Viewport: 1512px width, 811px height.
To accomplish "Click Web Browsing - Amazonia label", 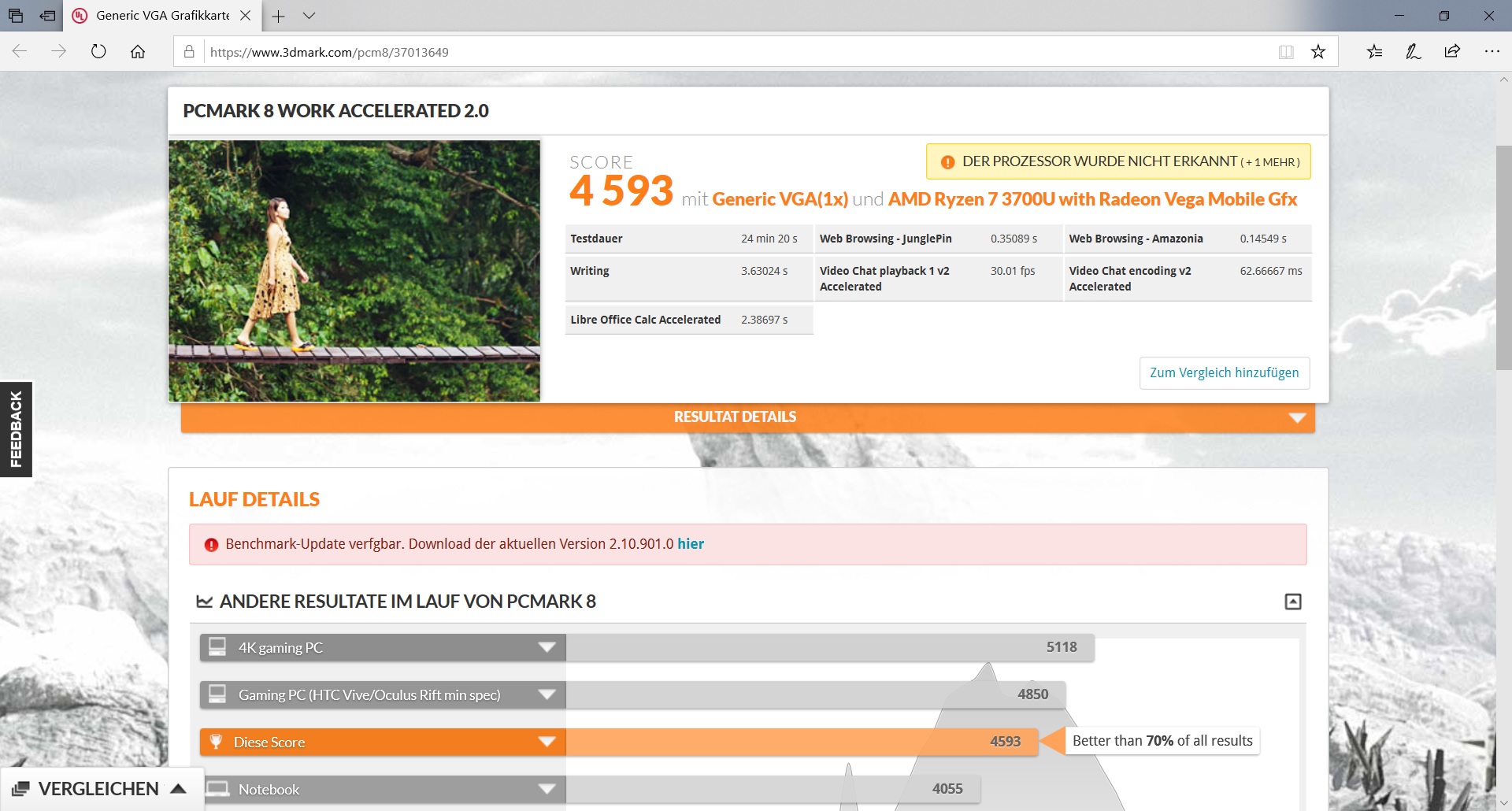I will (x=1136, y=239).
